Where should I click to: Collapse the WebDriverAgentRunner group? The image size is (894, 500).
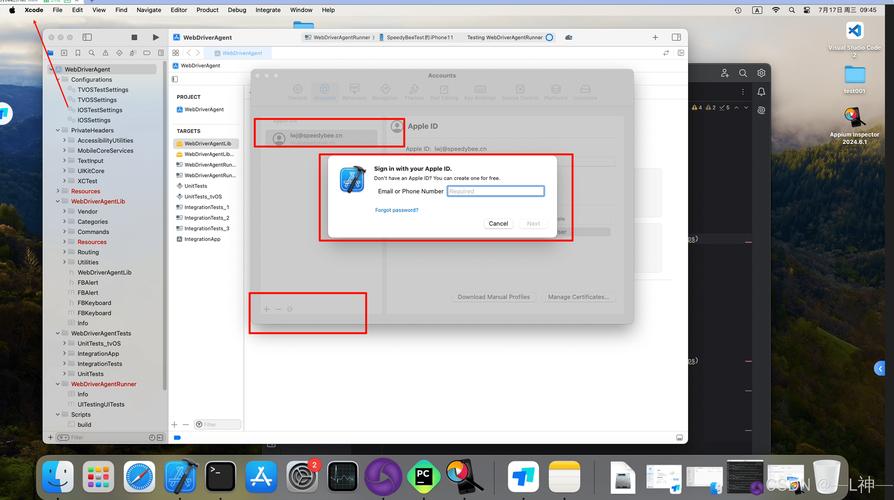[58, 384]
